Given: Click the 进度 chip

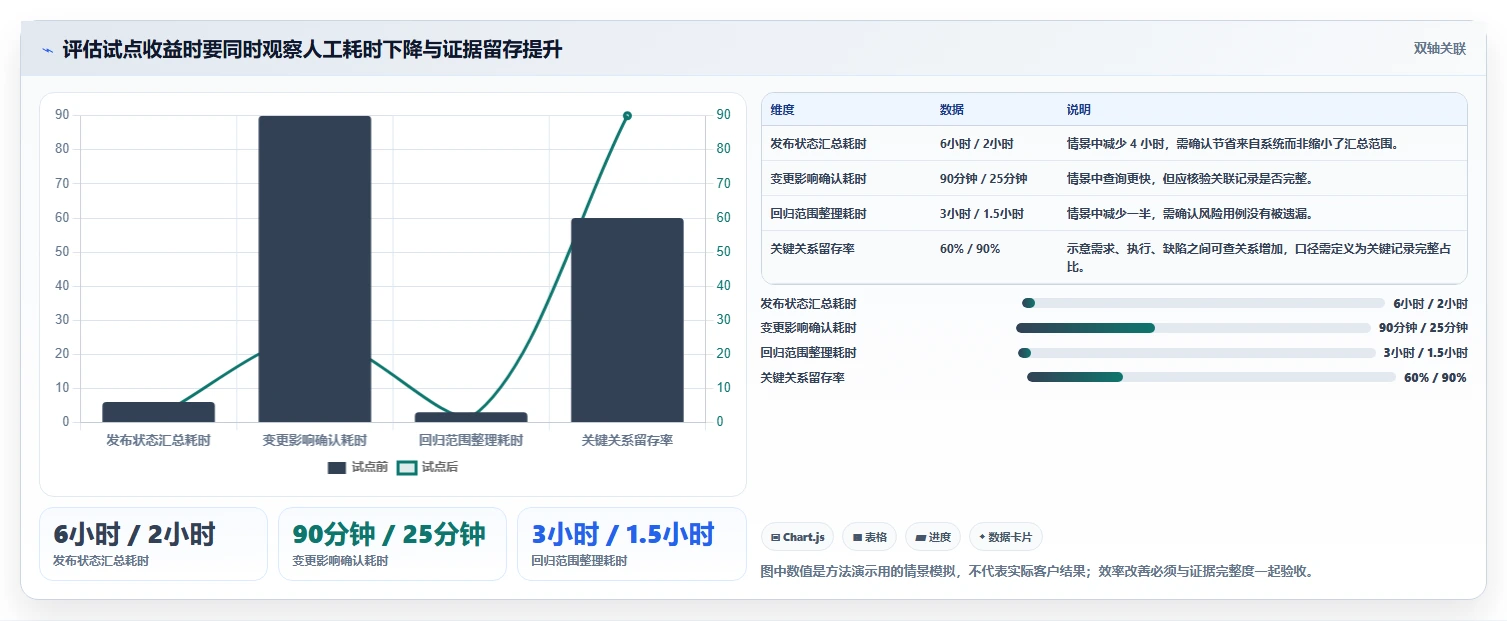Looking at the screenshot, I should coord(933,537).
